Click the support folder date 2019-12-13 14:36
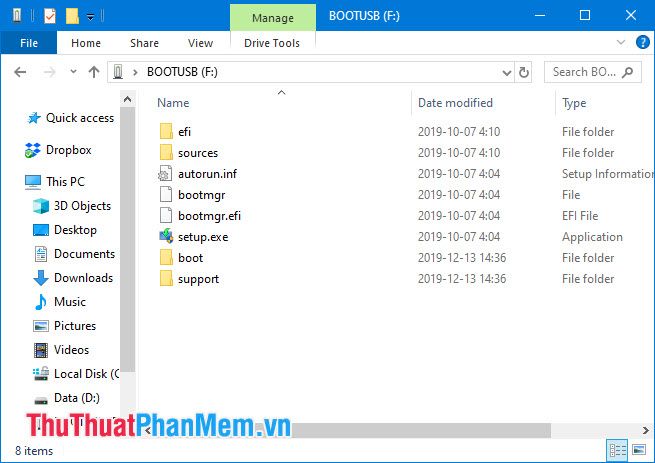 [x=462, y=279]
